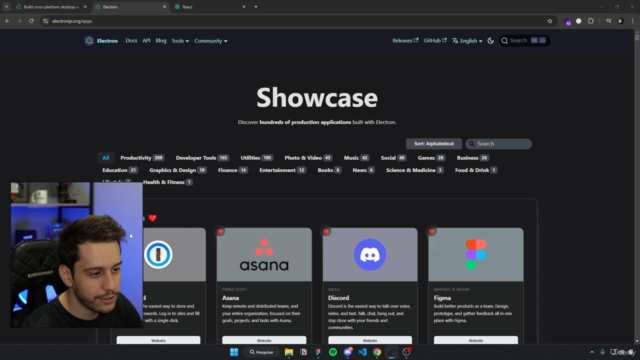Image resolution: width=640 pixels, height=360 pixels.
Task: Expand the Community dropdown
Action: click(x=211, y=41)
